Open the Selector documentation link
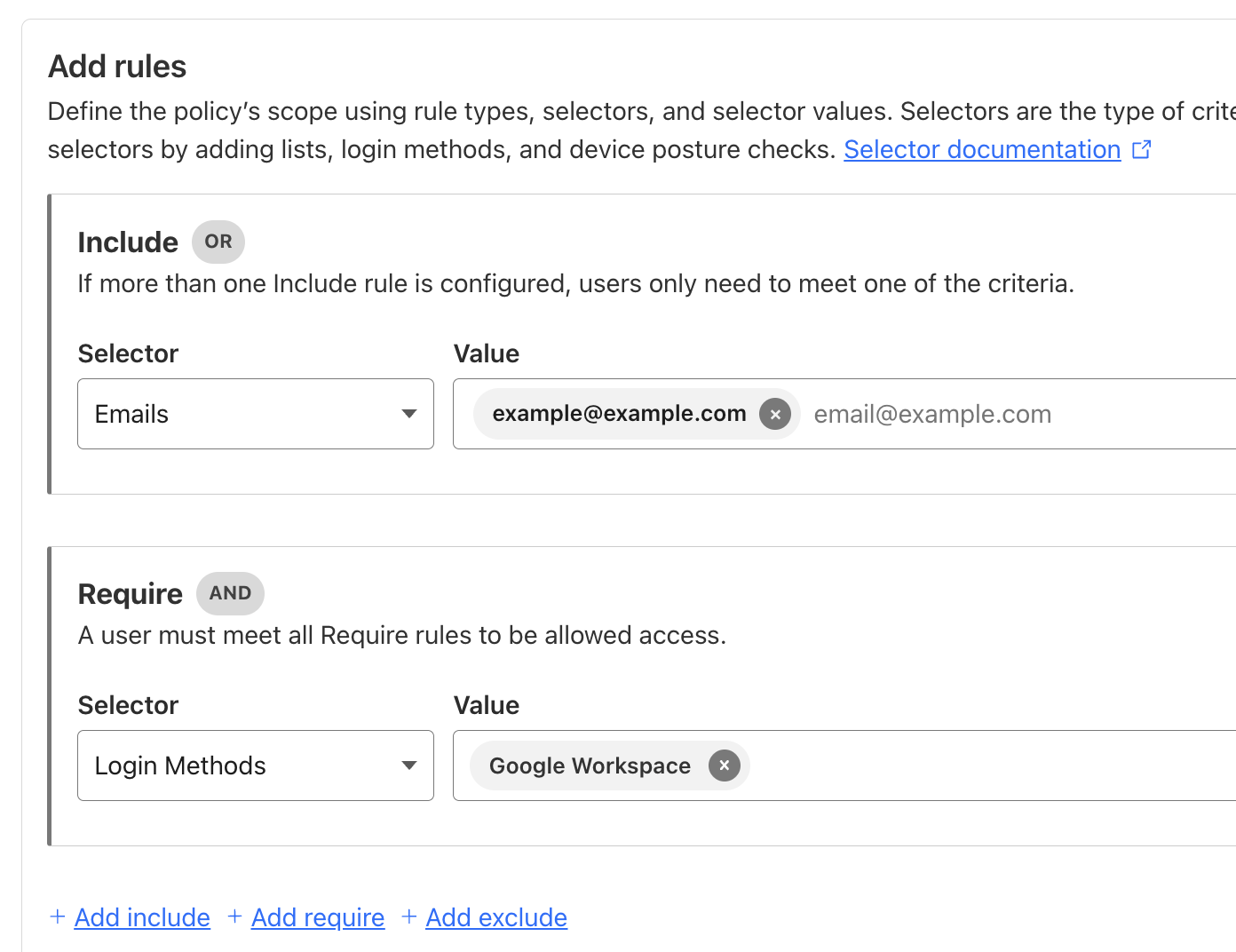 982,149
